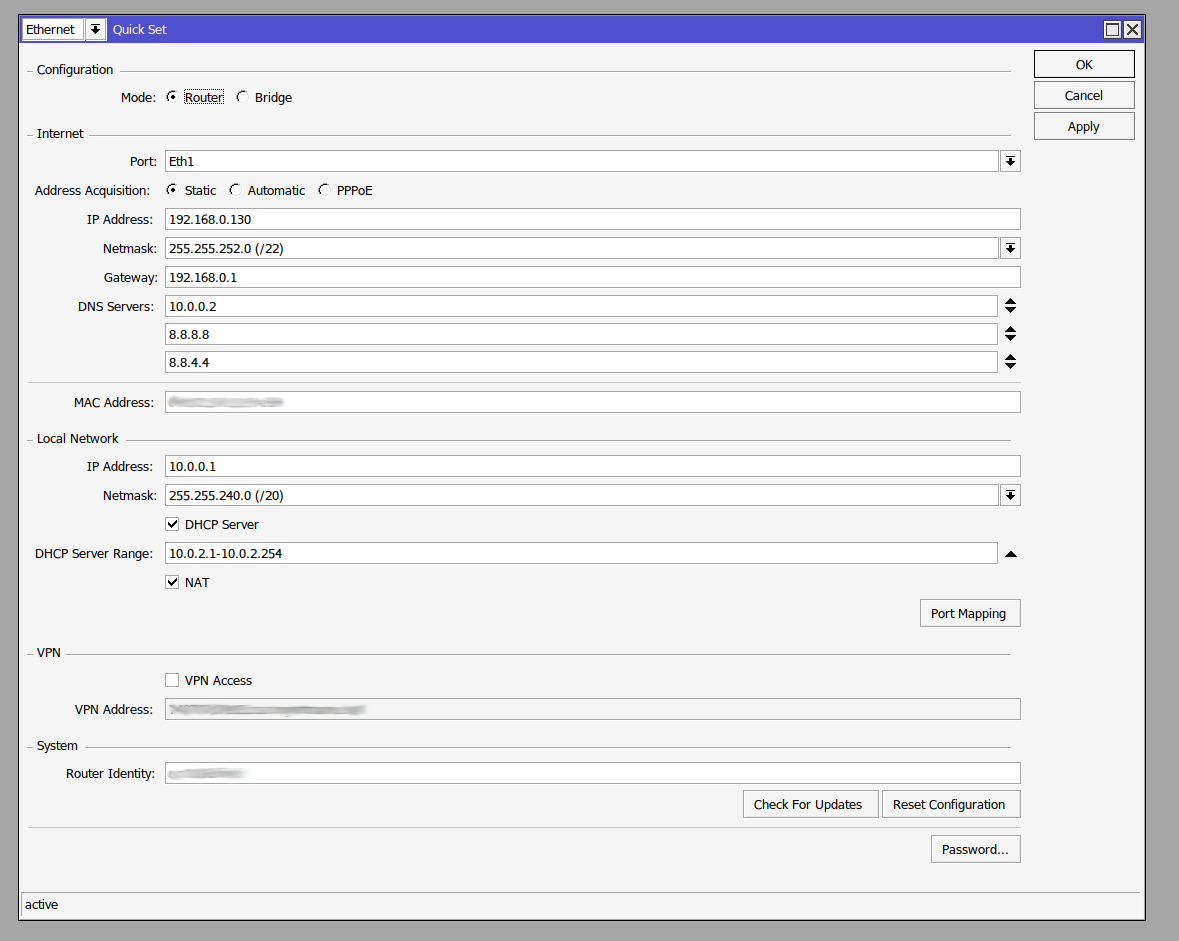
Task: Open the Ethernet quick set mode dropdown
Action: (x=95, y=30)
